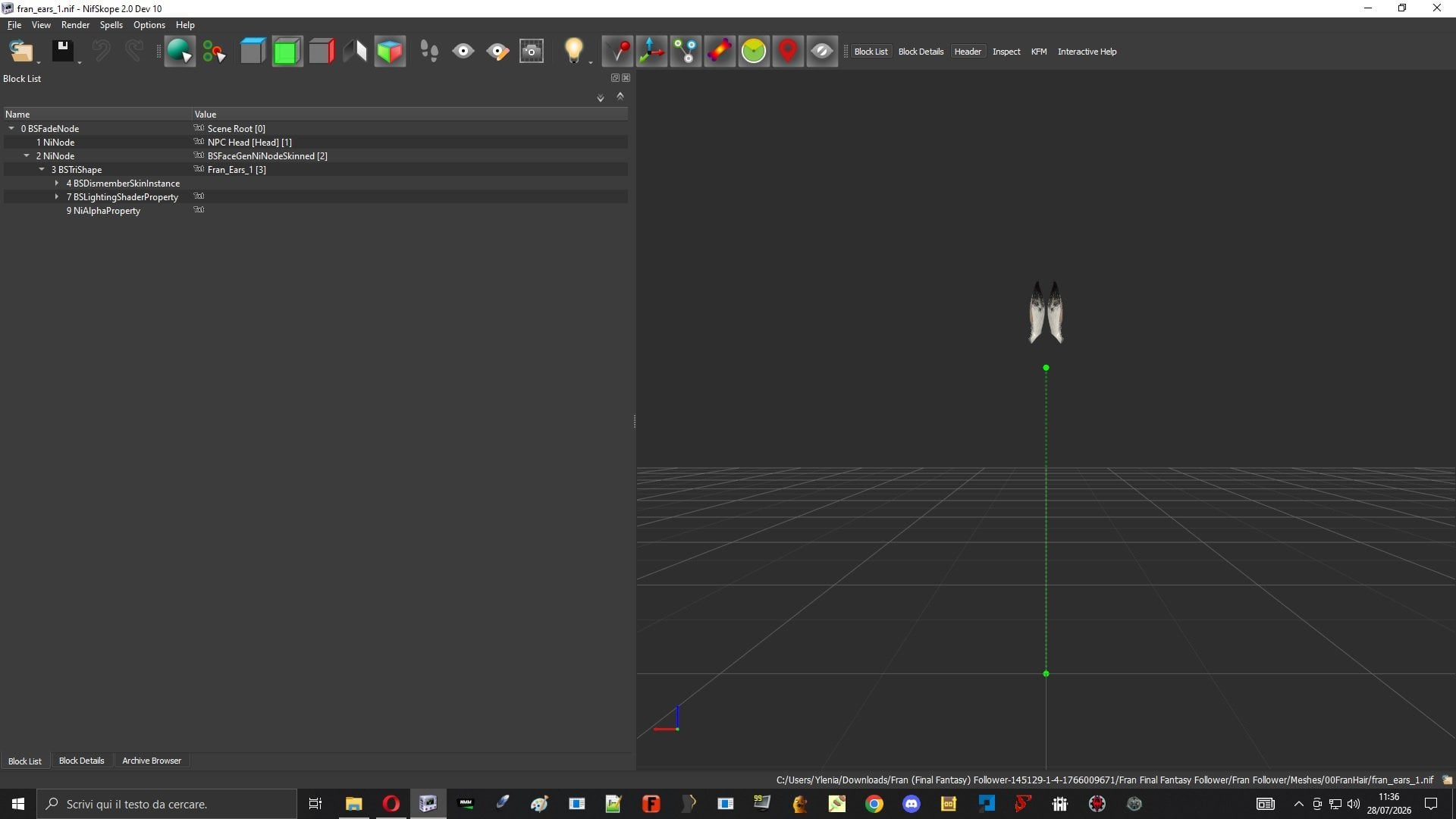Toggle the Header panel button
Screen dimensions: 1456x819
[x=968, y=52]
